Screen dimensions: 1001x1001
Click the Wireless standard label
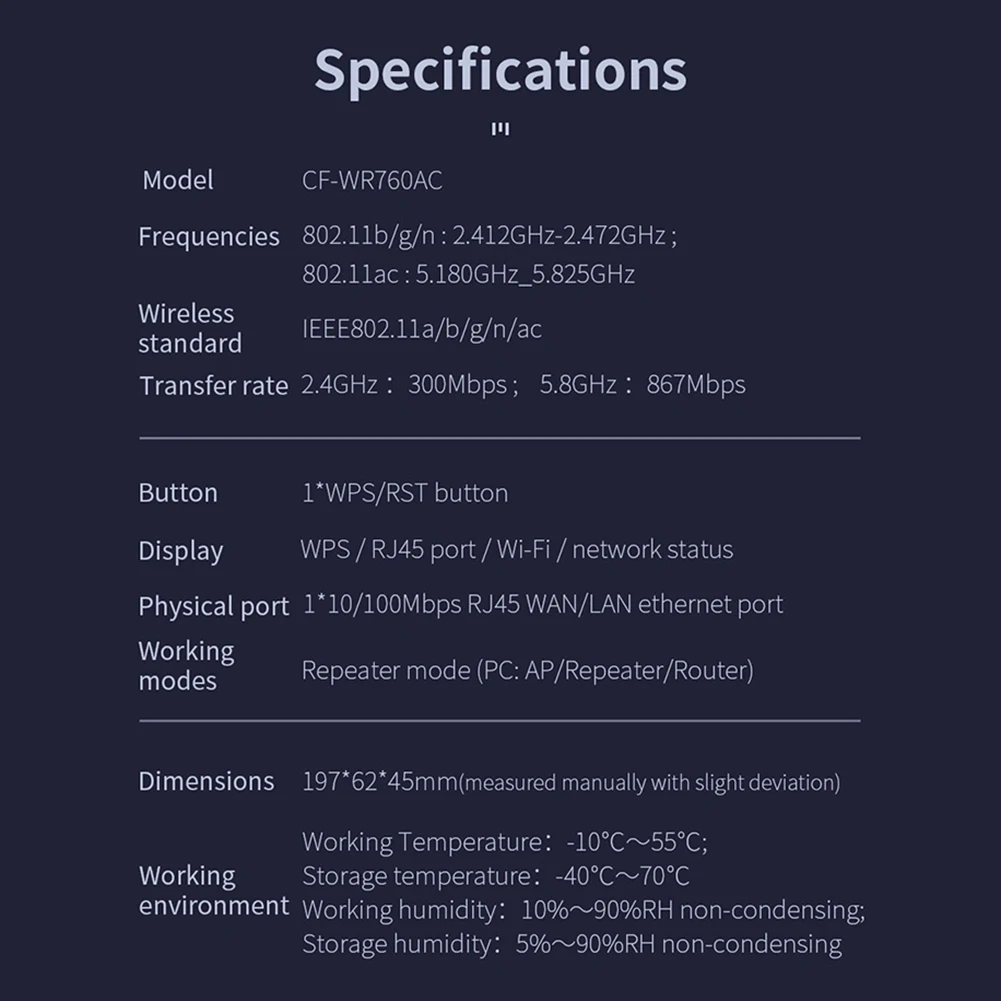pos(190,328)
